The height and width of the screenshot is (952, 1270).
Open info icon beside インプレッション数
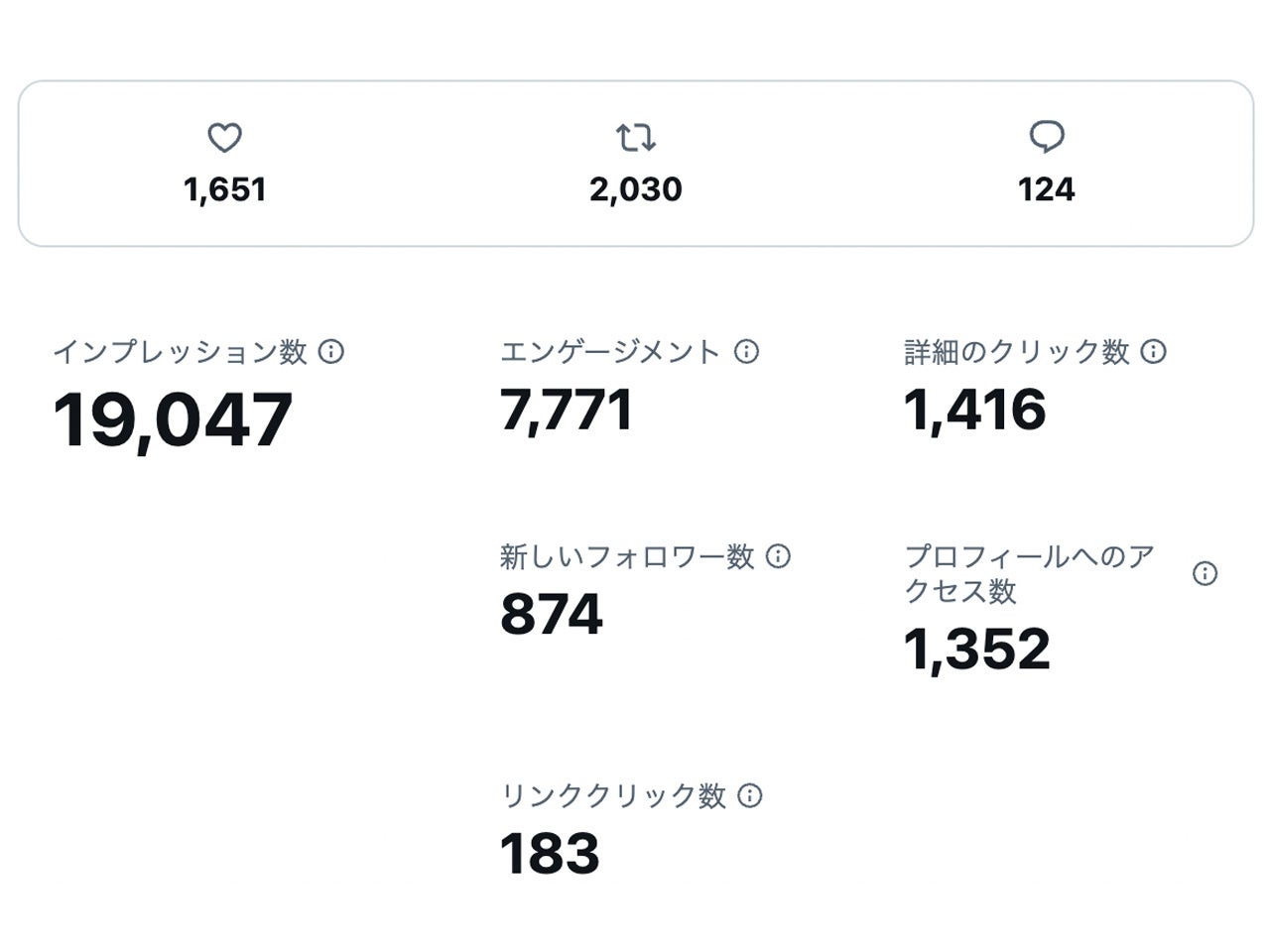coord(331,351)
